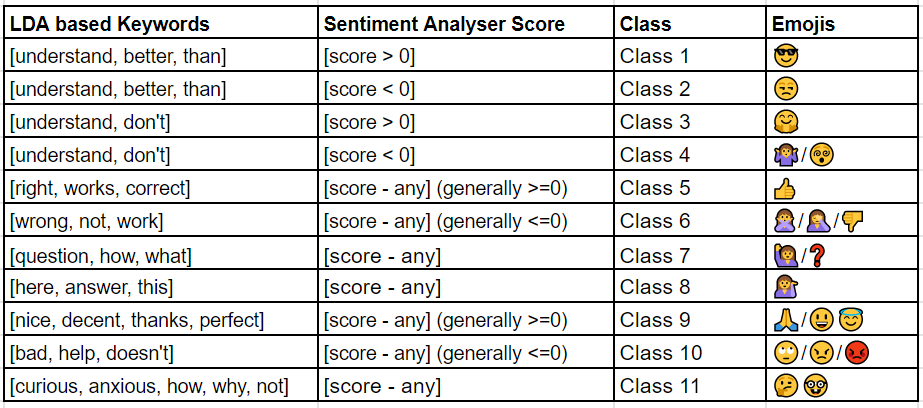Click the shrugging person emoji in Class 4
The height and width of the screenshot is (408, 923).
click(784, 155)
